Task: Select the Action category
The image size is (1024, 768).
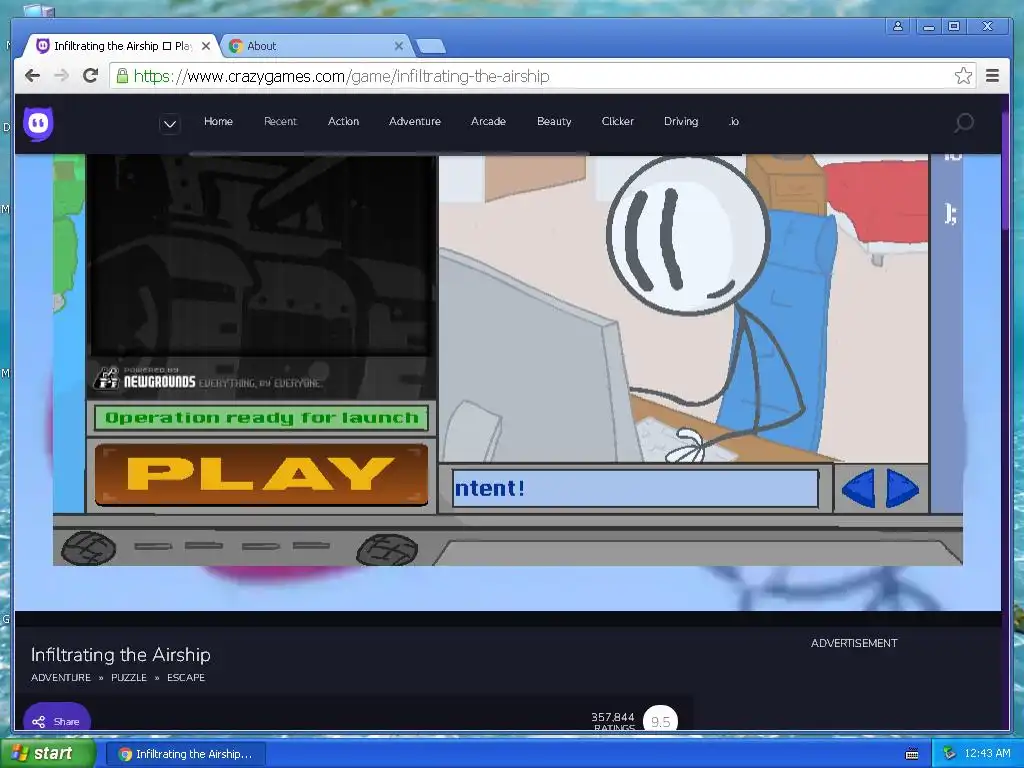Action: point(344,121)
